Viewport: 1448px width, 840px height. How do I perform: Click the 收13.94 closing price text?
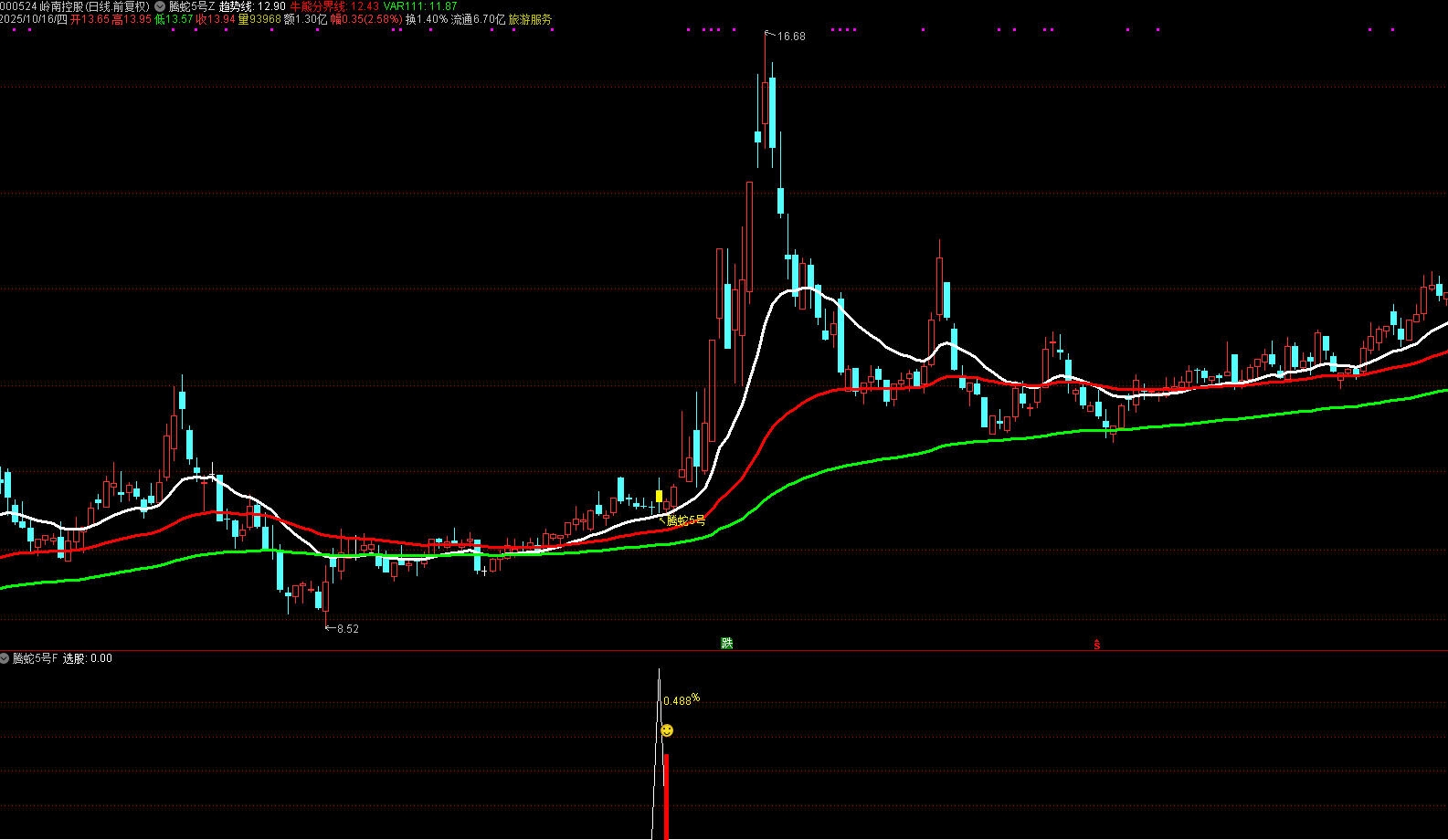click(x=215, y=19)
